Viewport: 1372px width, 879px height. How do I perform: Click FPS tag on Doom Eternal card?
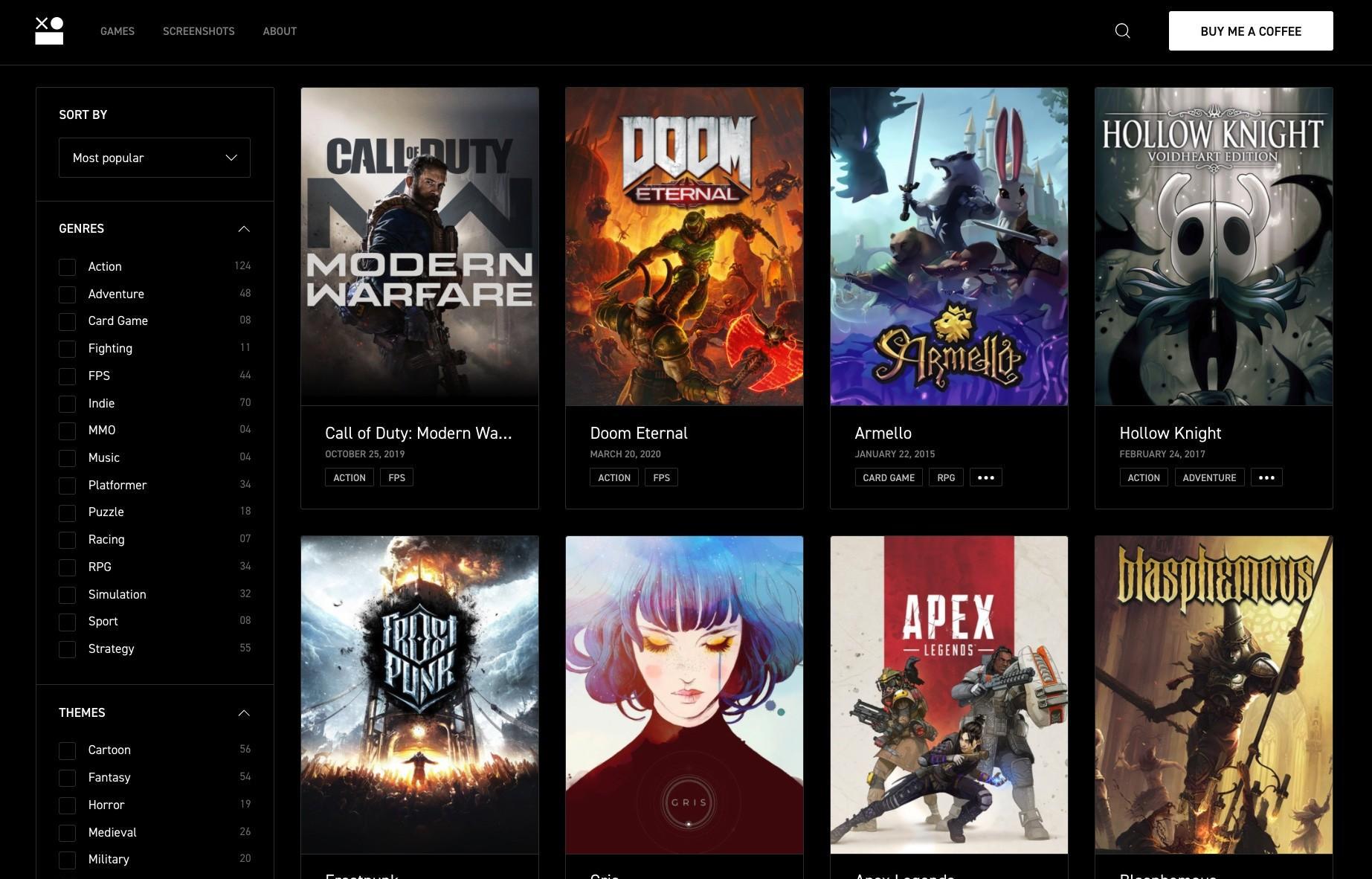point(662,477)
